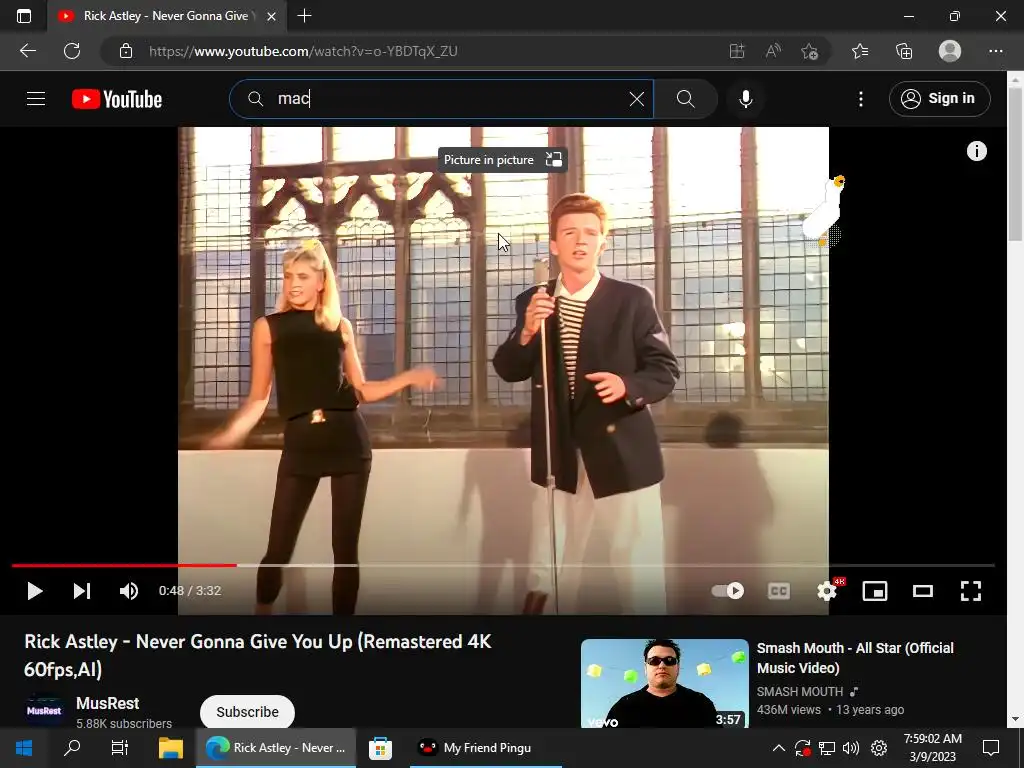
Task: Open video quality settings gear
Action: tap(827, 591)
